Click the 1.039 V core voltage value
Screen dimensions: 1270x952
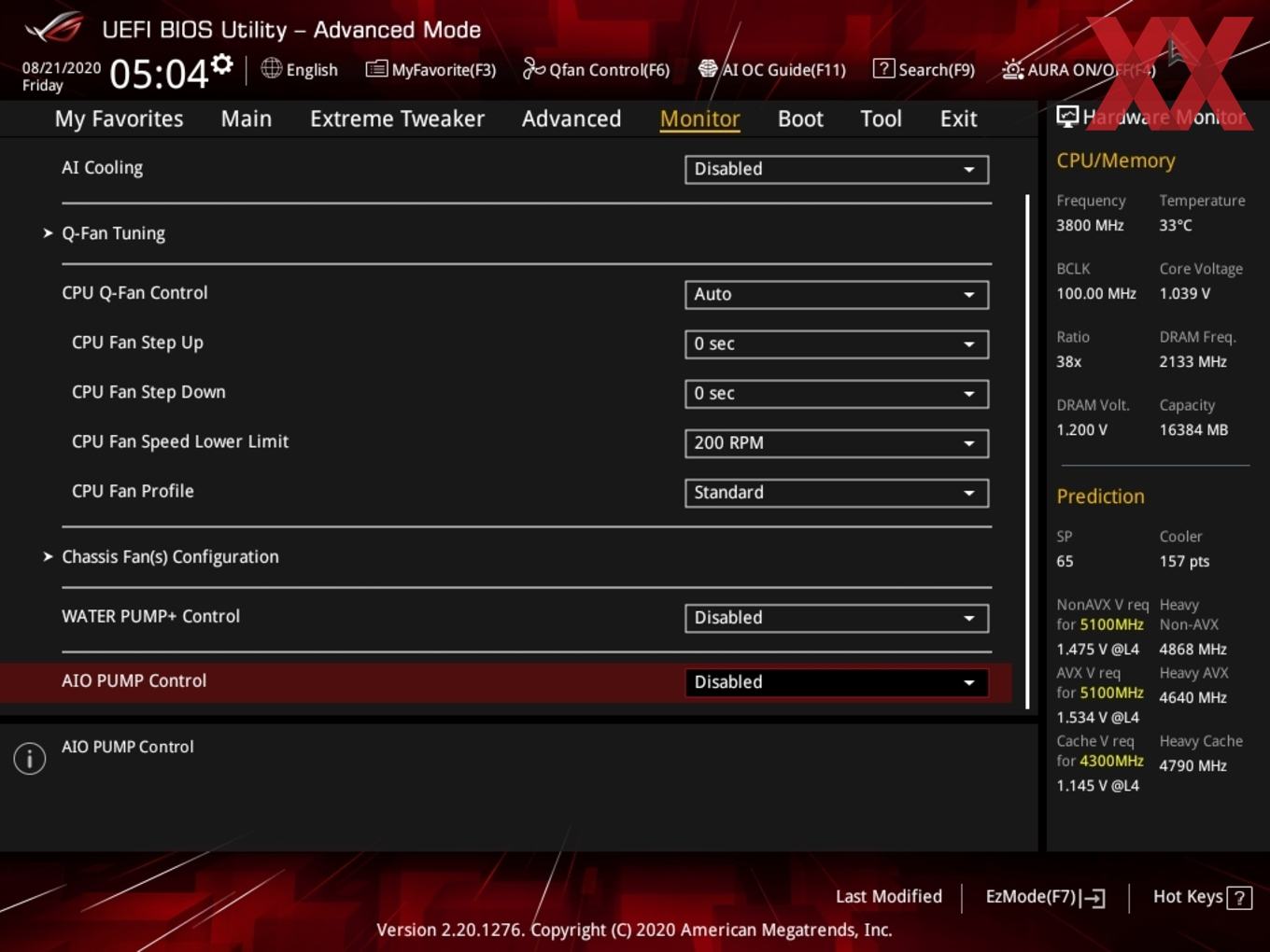[1184, 293]
